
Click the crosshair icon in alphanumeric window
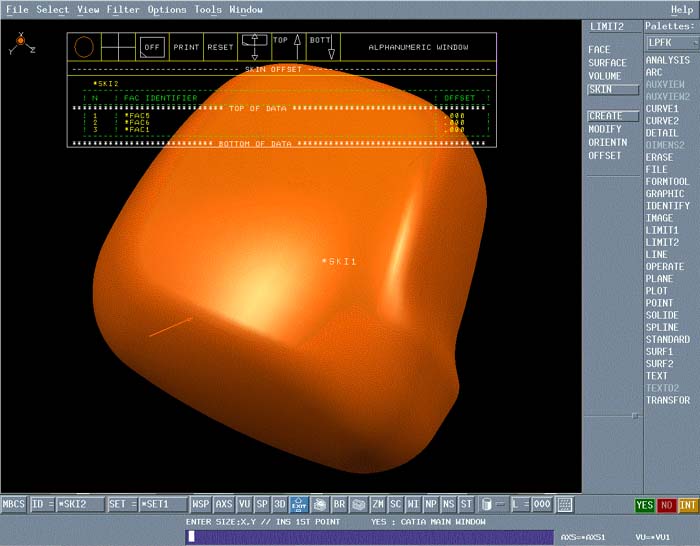coord(119,47)
